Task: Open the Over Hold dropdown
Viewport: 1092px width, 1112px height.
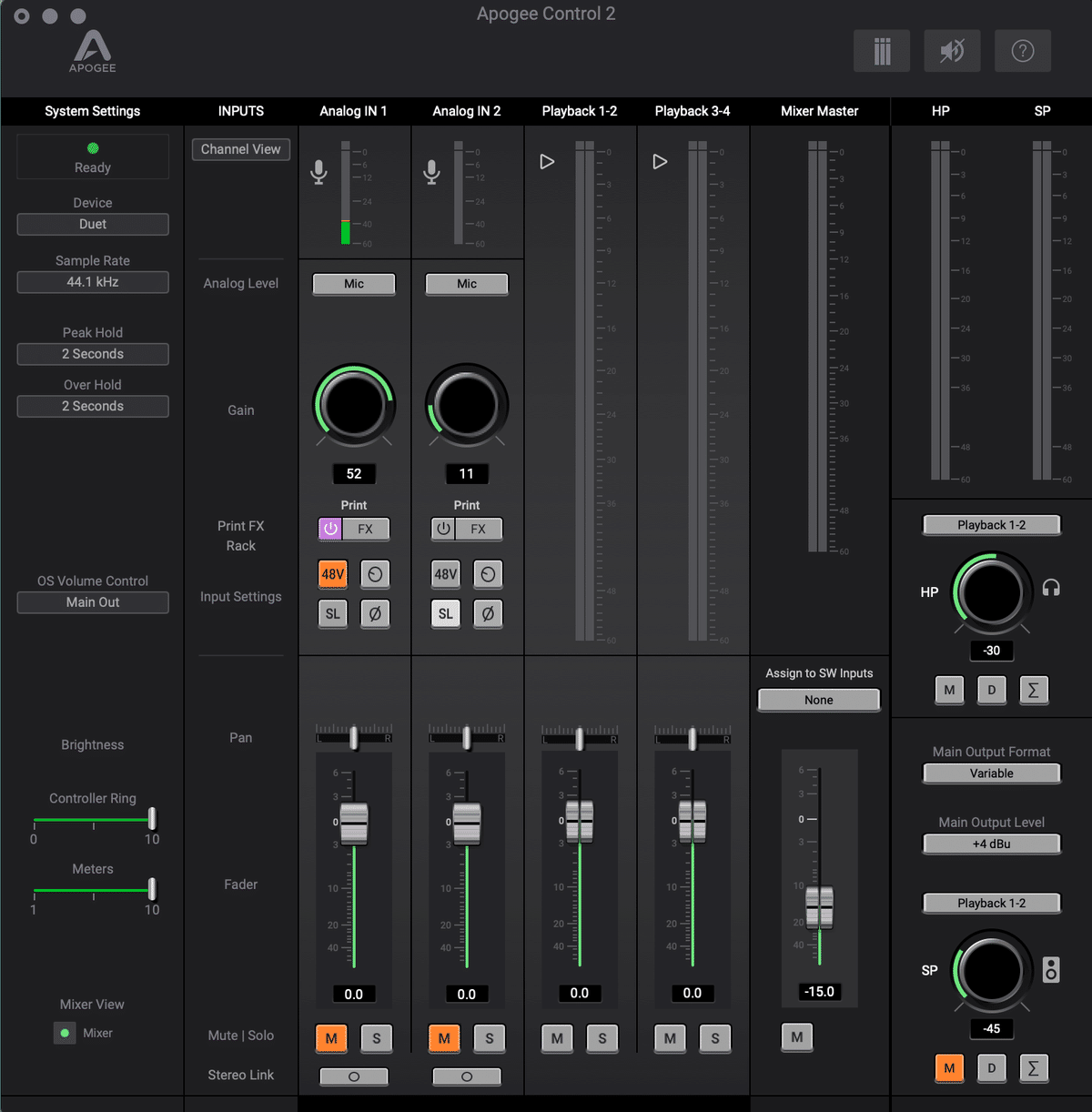Action: (93, 406)
